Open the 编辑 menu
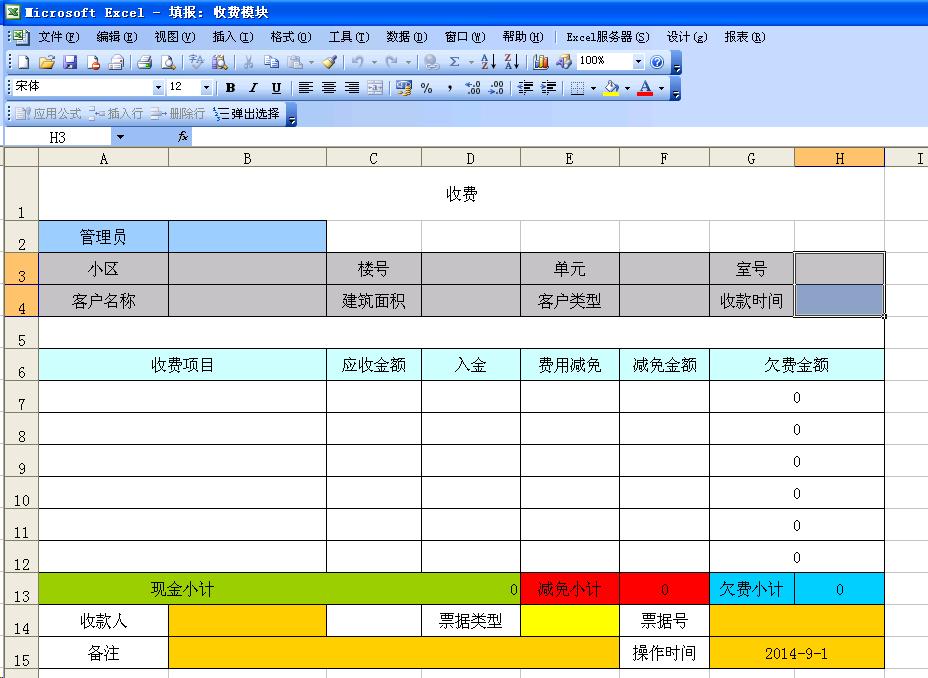 tap(117, 37)
